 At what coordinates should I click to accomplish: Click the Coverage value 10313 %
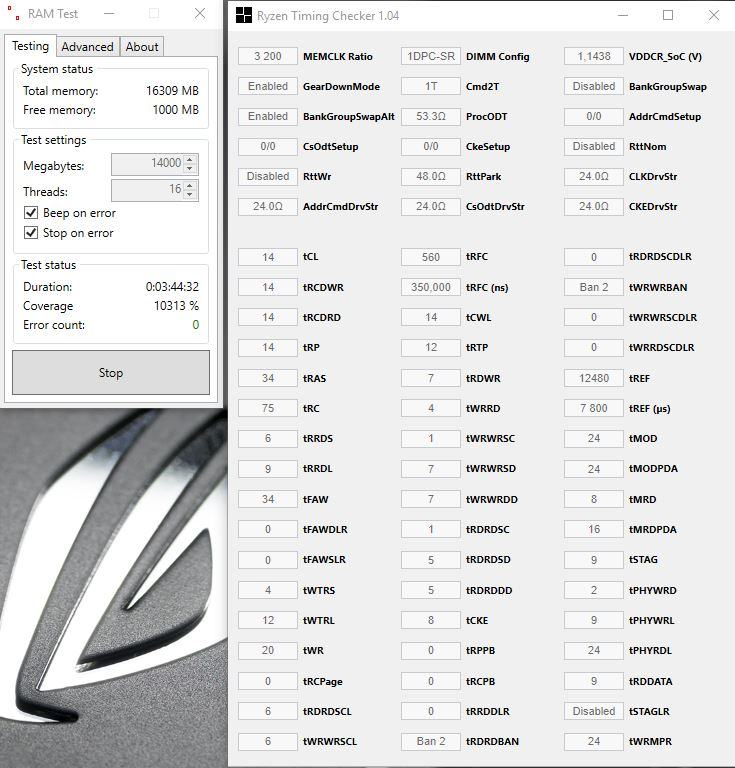[x=176, y=306]
